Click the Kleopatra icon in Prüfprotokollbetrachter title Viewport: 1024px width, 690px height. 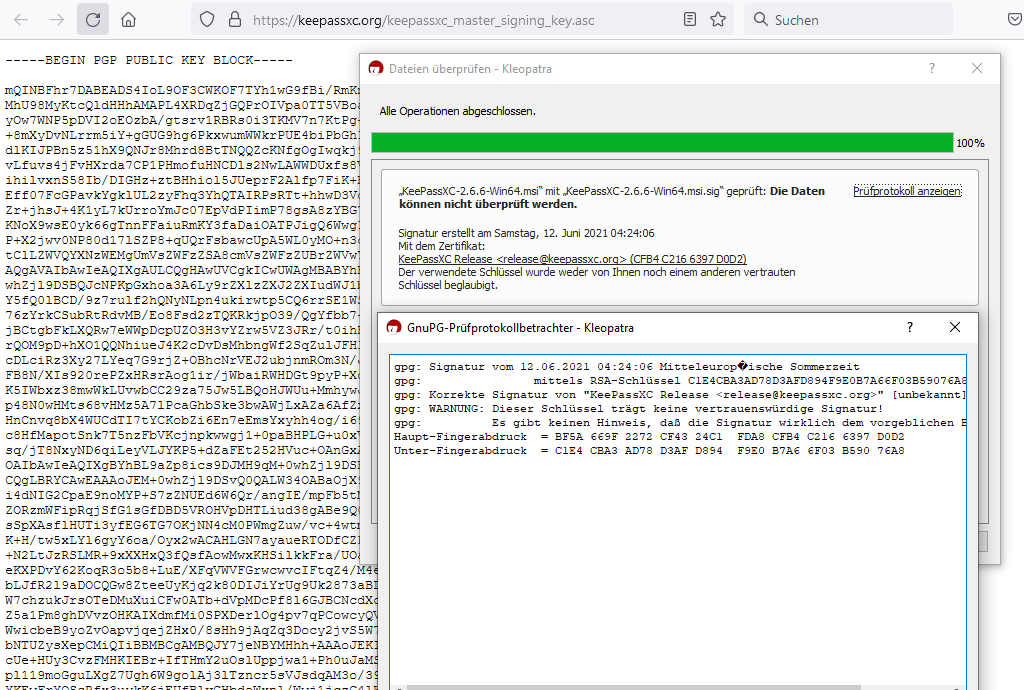point(393,327)
